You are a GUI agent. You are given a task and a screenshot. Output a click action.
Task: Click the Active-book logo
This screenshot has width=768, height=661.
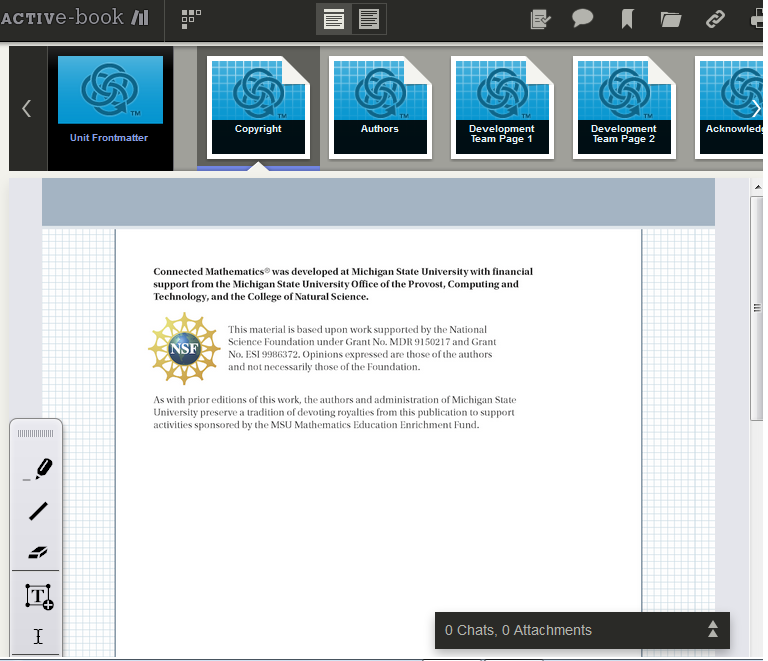click(x=74, y=18)
